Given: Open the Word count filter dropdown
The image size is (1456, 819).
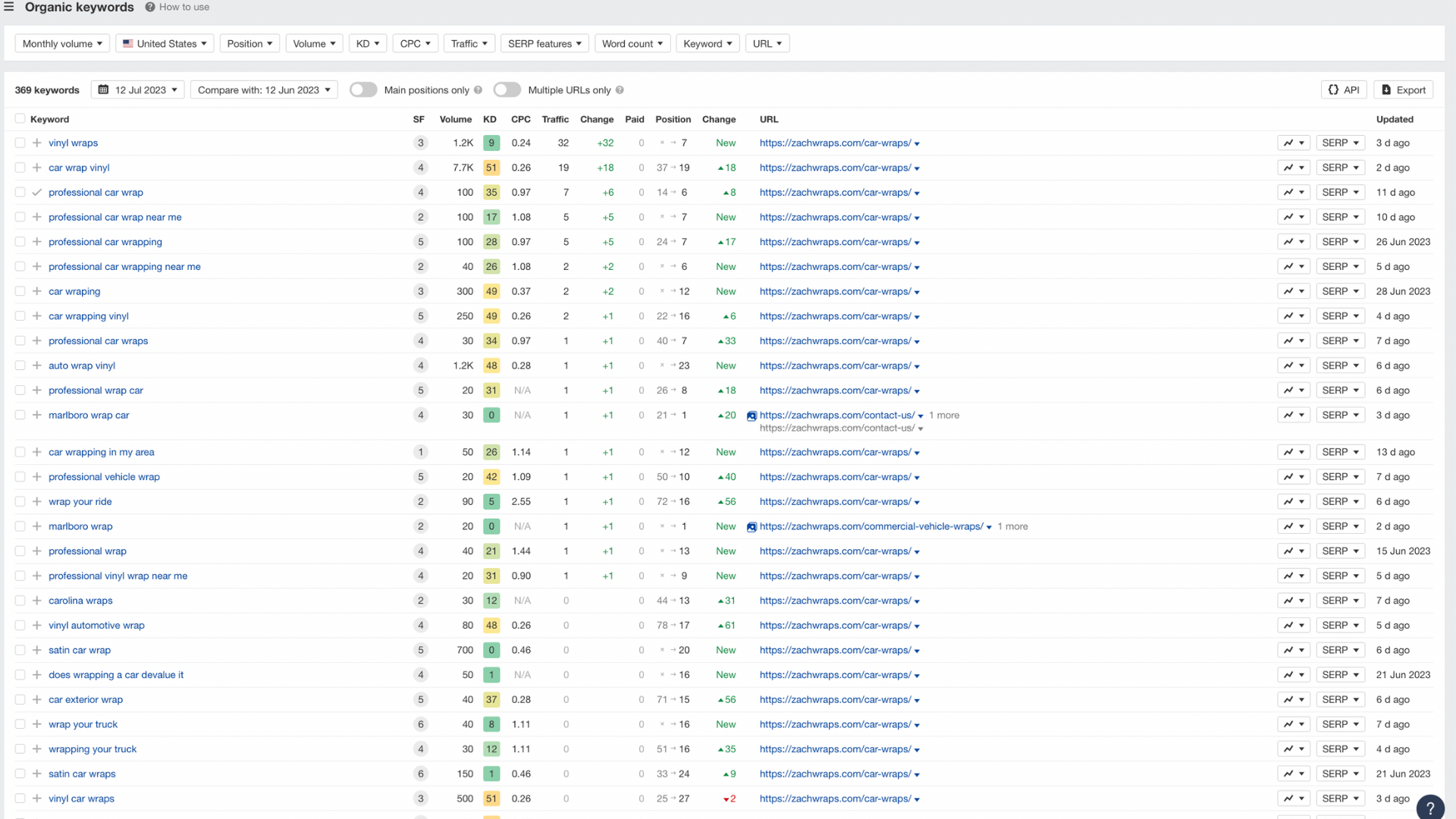Looking at the screenshot, I should click(x=632, y=43).
